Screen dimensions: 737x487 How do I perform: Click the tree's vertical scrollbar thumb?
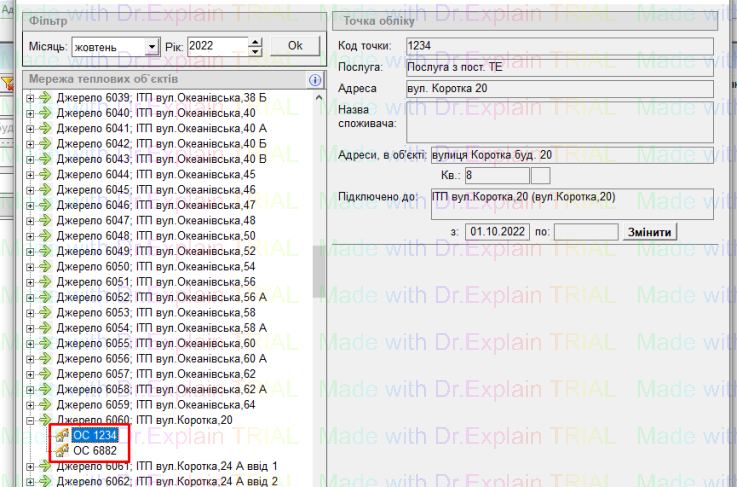point(320,265)
